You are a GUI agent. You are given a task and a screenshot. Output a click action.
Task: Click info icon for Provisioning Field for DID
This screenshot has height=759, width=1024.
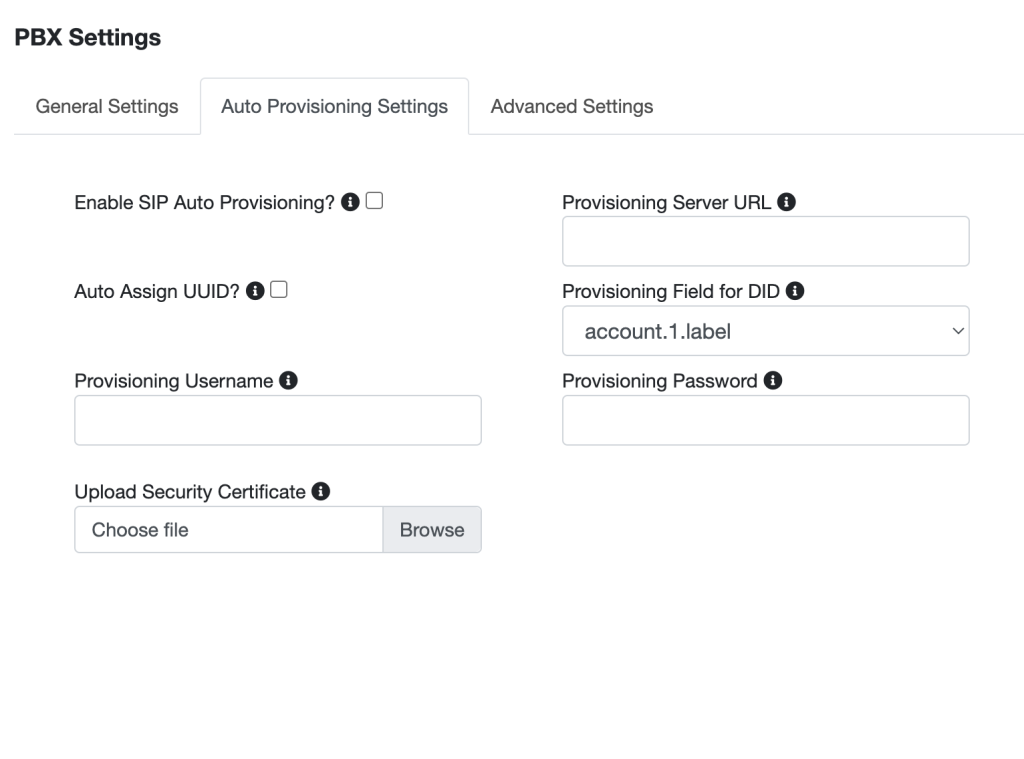[796, 291]
